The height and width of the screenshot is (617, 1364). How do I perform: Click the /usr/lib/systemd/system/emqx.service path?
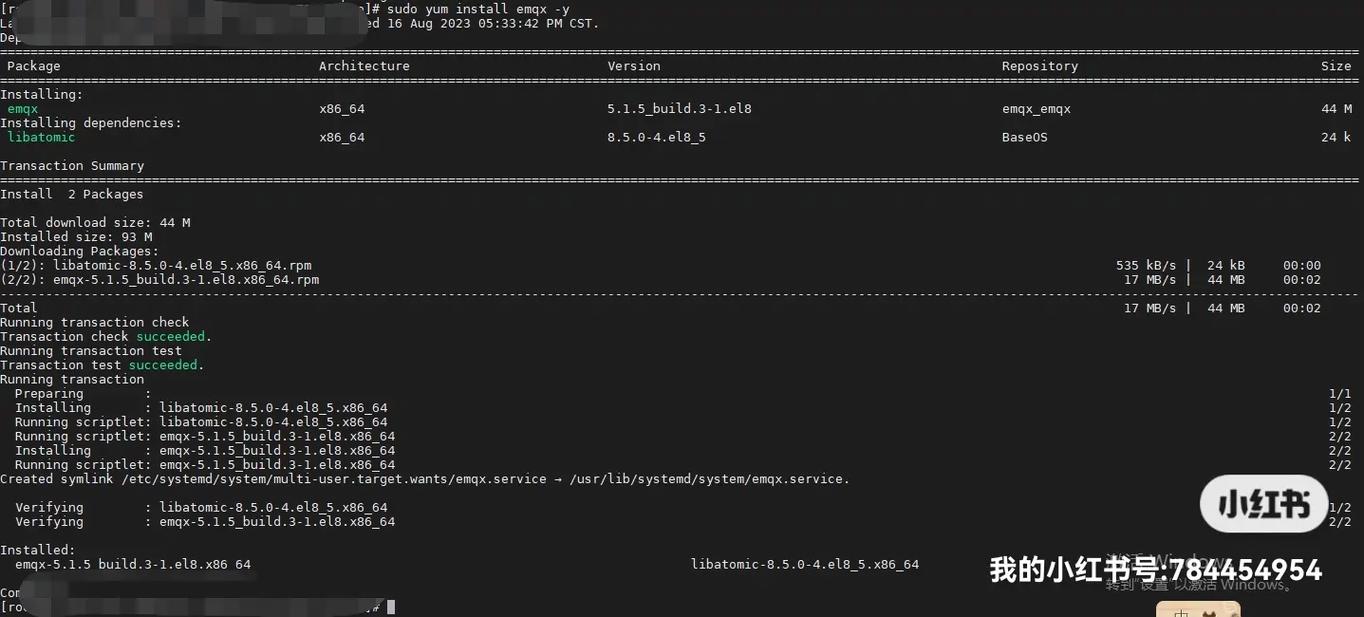[x=707, y=479]
